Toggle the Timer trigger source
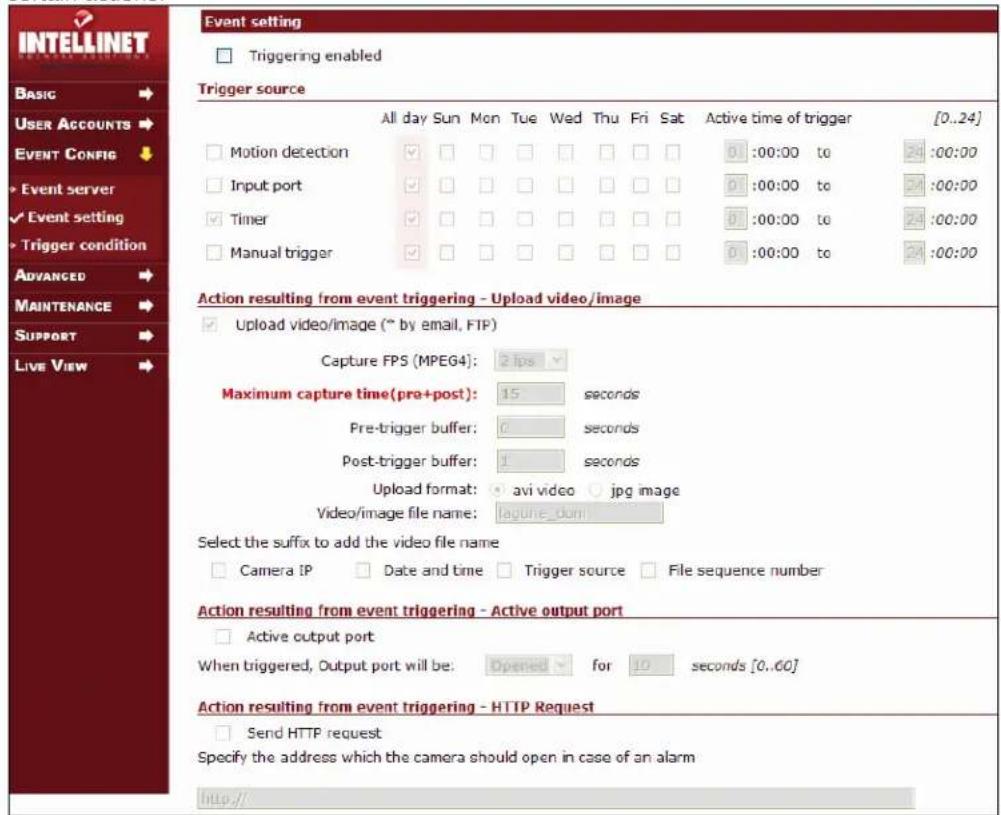 pos(214,219)
